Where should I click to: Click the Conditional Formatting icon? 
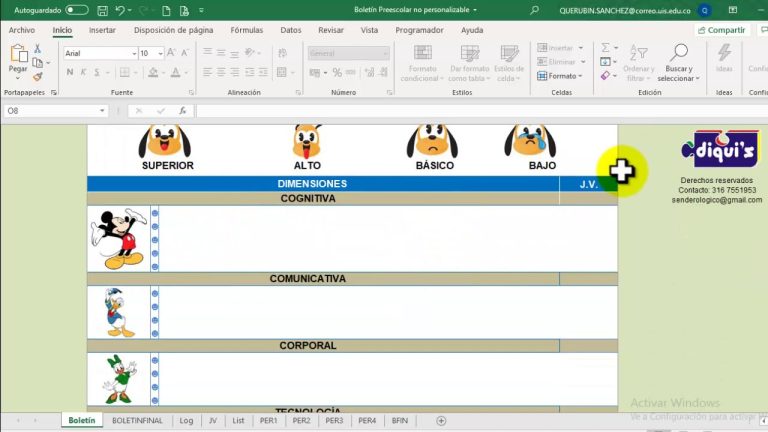(x=422, y=53)
